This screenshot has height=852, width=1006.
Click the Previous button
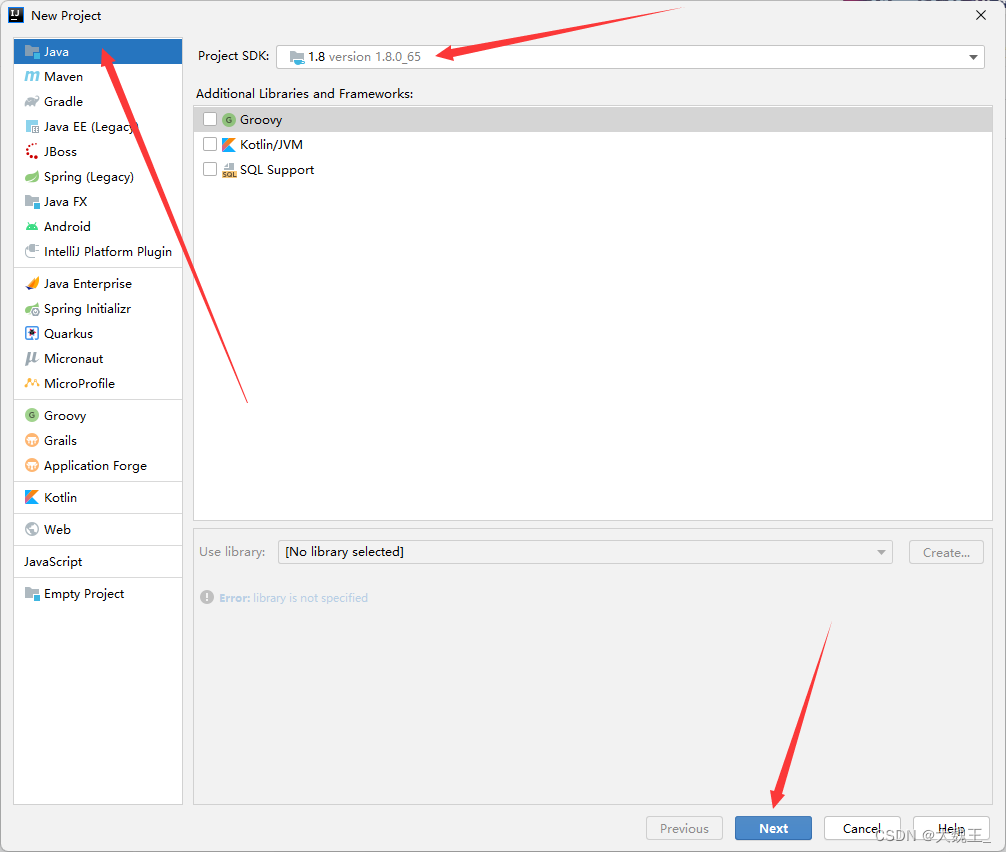point(685,828)
